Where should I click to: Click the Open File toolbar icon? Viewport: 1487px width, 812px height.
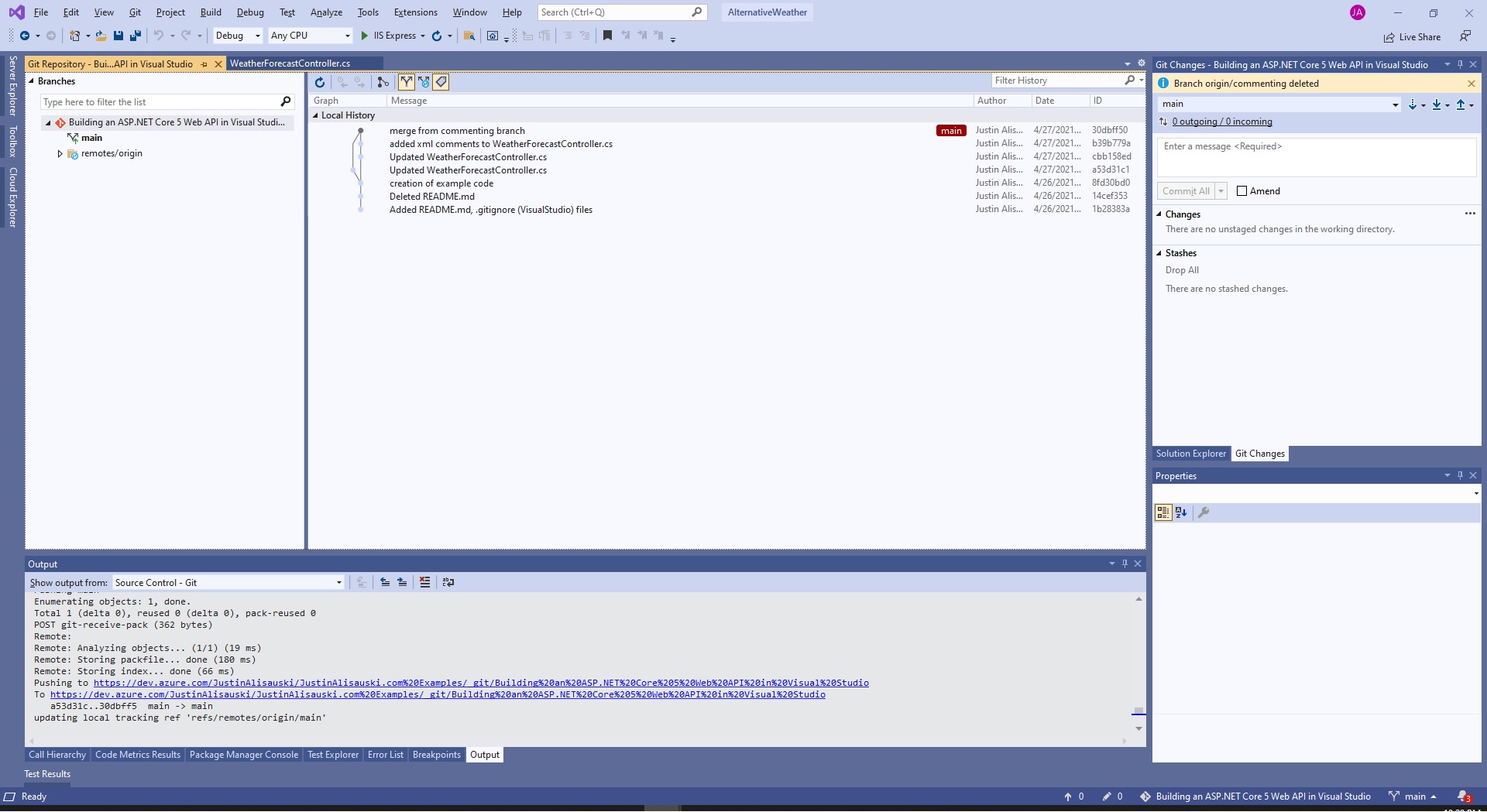[101, 36]
